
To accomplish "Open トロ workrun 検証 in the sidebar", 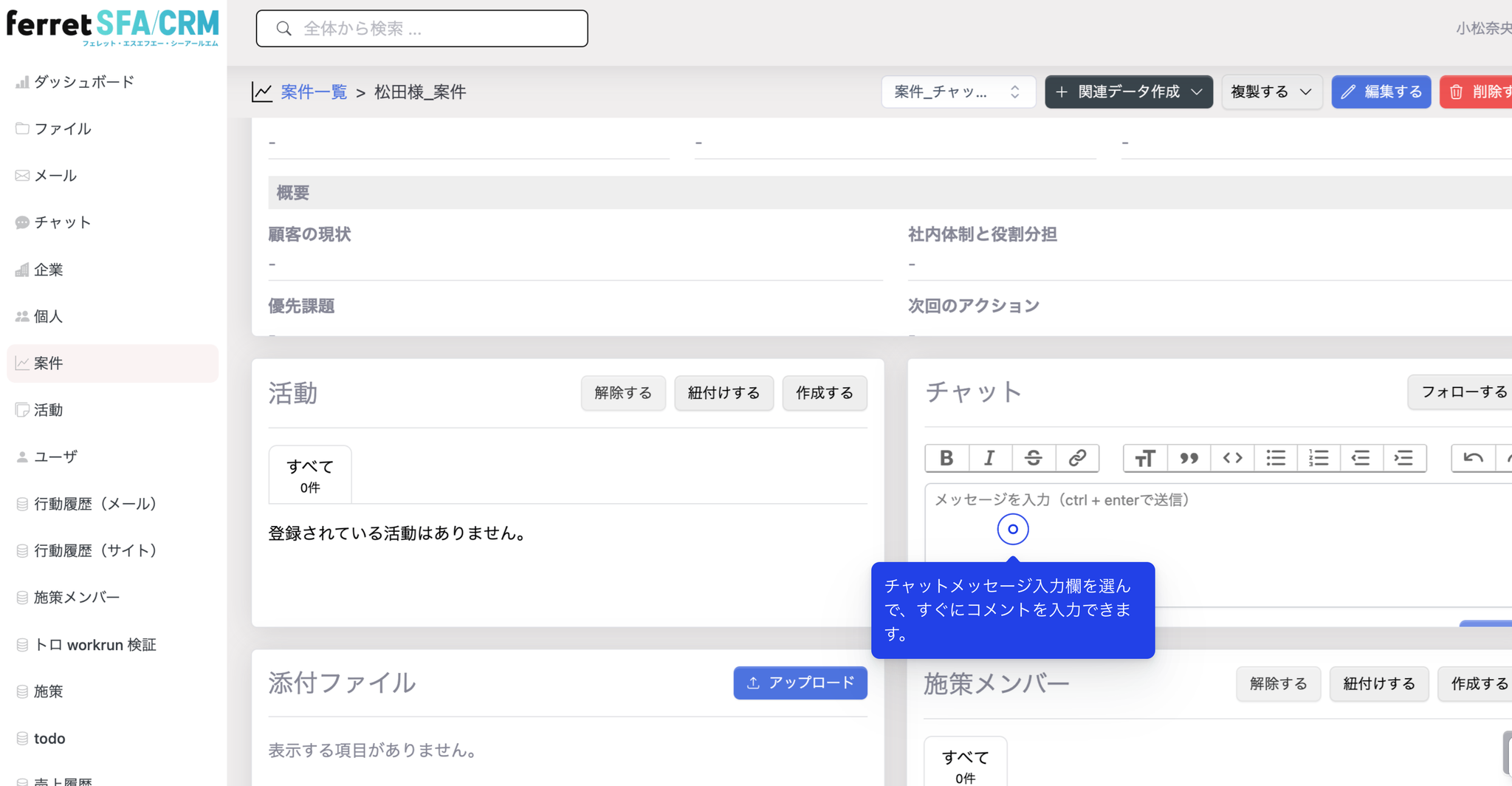I will click(112, 645).
